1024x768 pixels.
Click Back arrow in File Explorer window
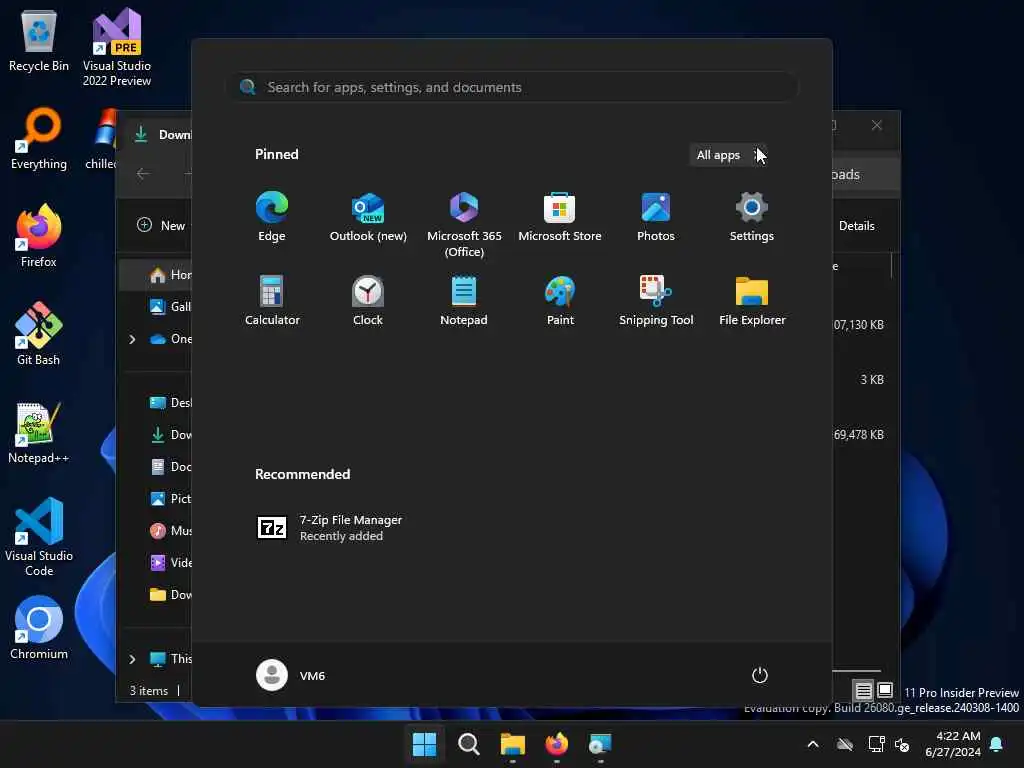coord(143,174)
